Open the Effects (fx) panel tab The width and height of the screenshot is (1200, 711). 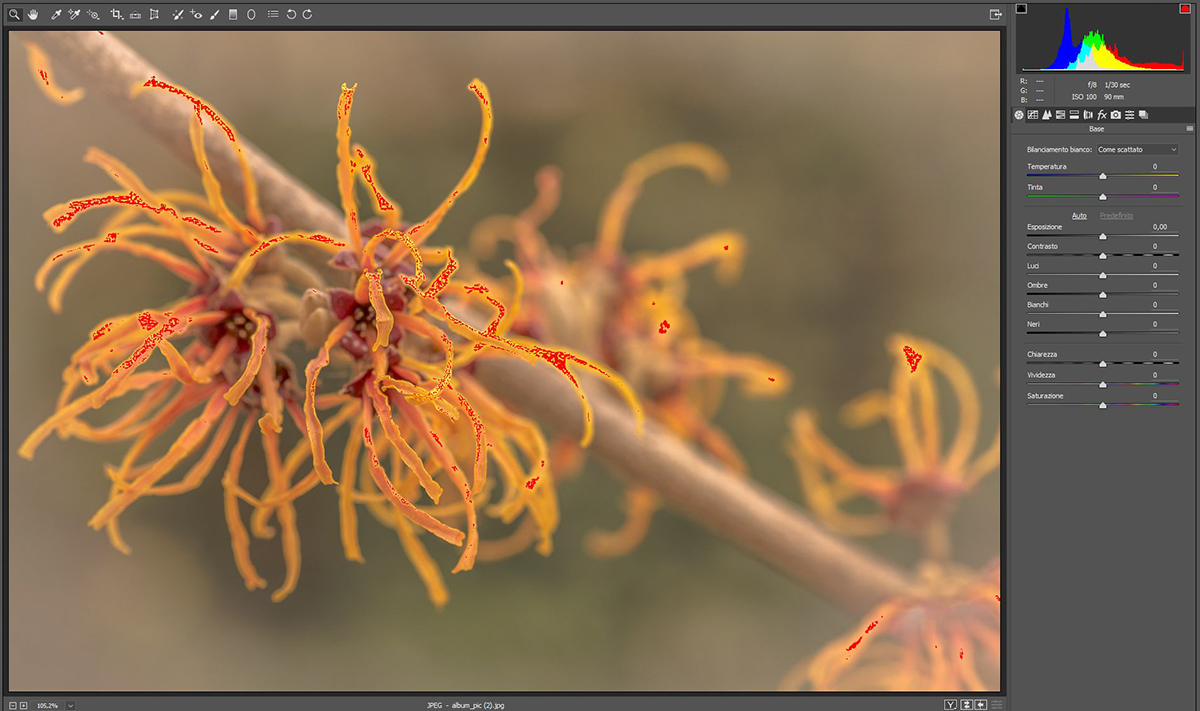pyautogui.click(x=1101, y=115)
